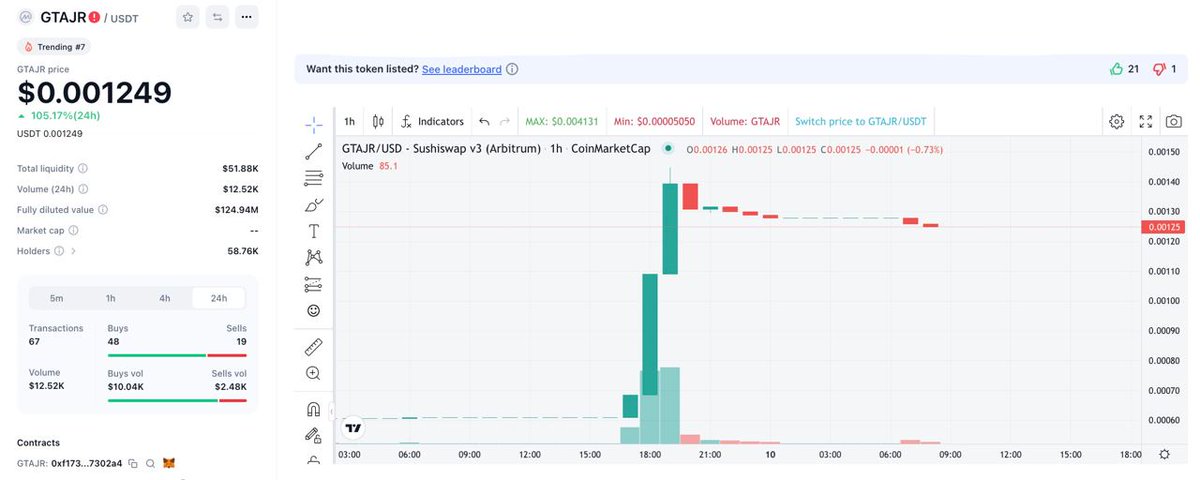1200x480 pixels.
Task: Switch price to GTAJR/USDT
Action: 860,121
